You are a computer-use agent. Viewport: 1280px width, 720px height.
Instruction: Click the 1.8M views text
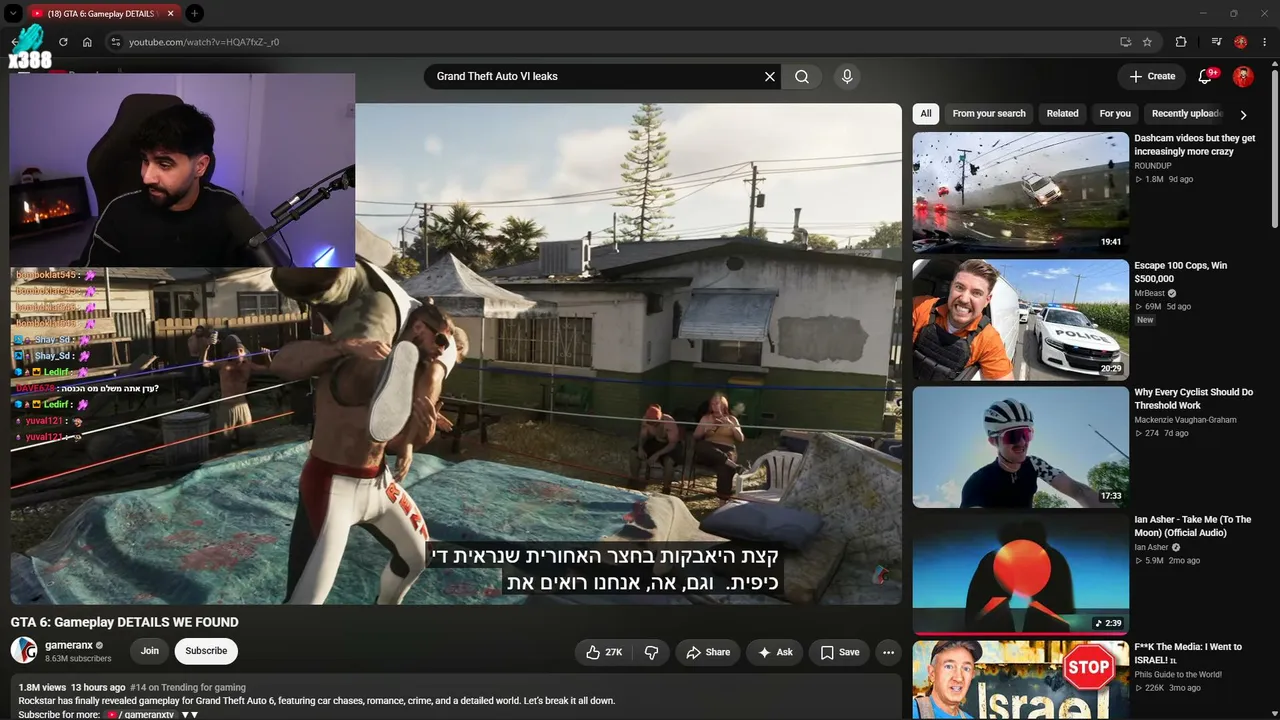click(x=42, y=688)
